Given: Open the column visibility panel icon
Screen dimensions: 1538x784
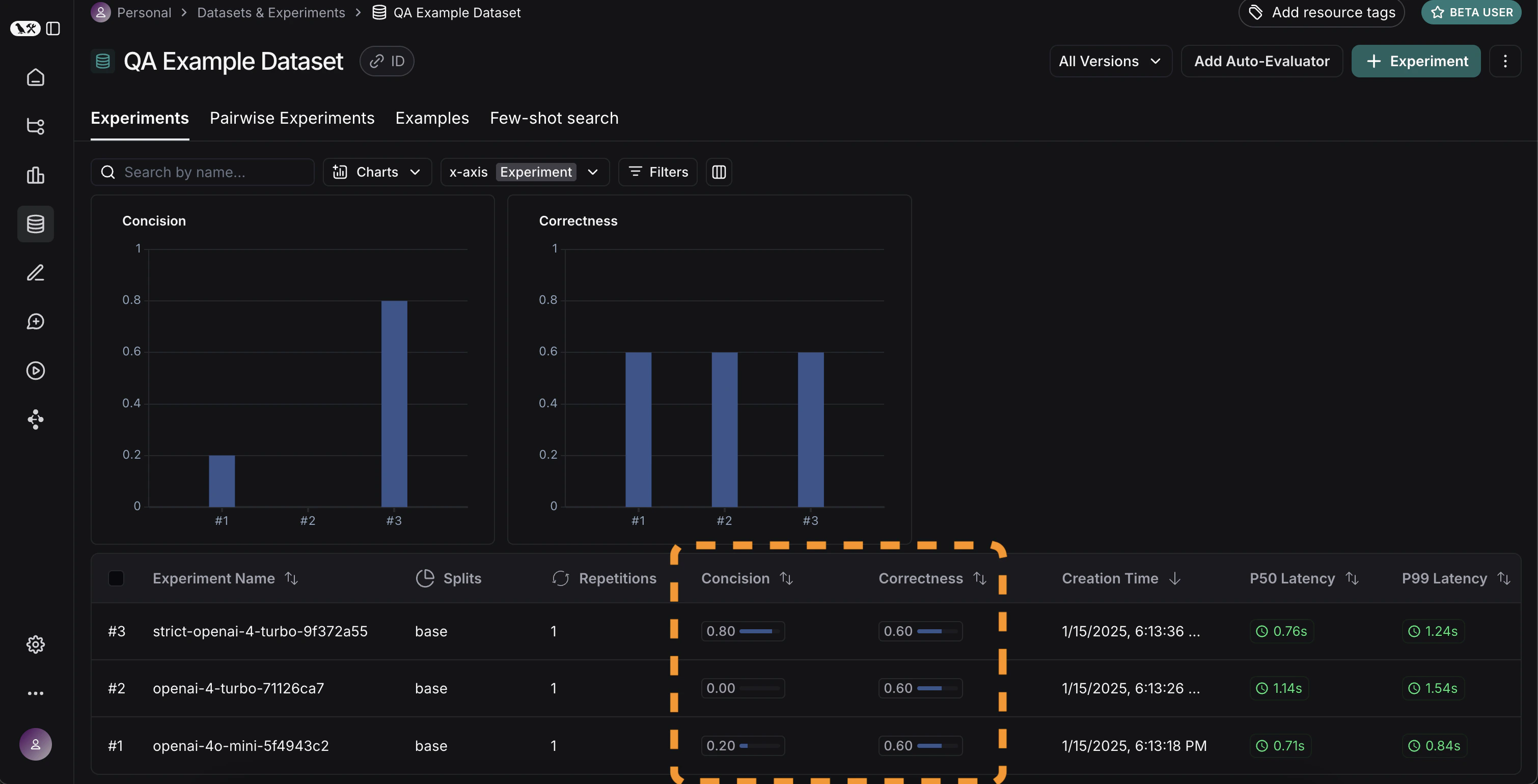Looking at the screenshot, I should tap(718, 172).
